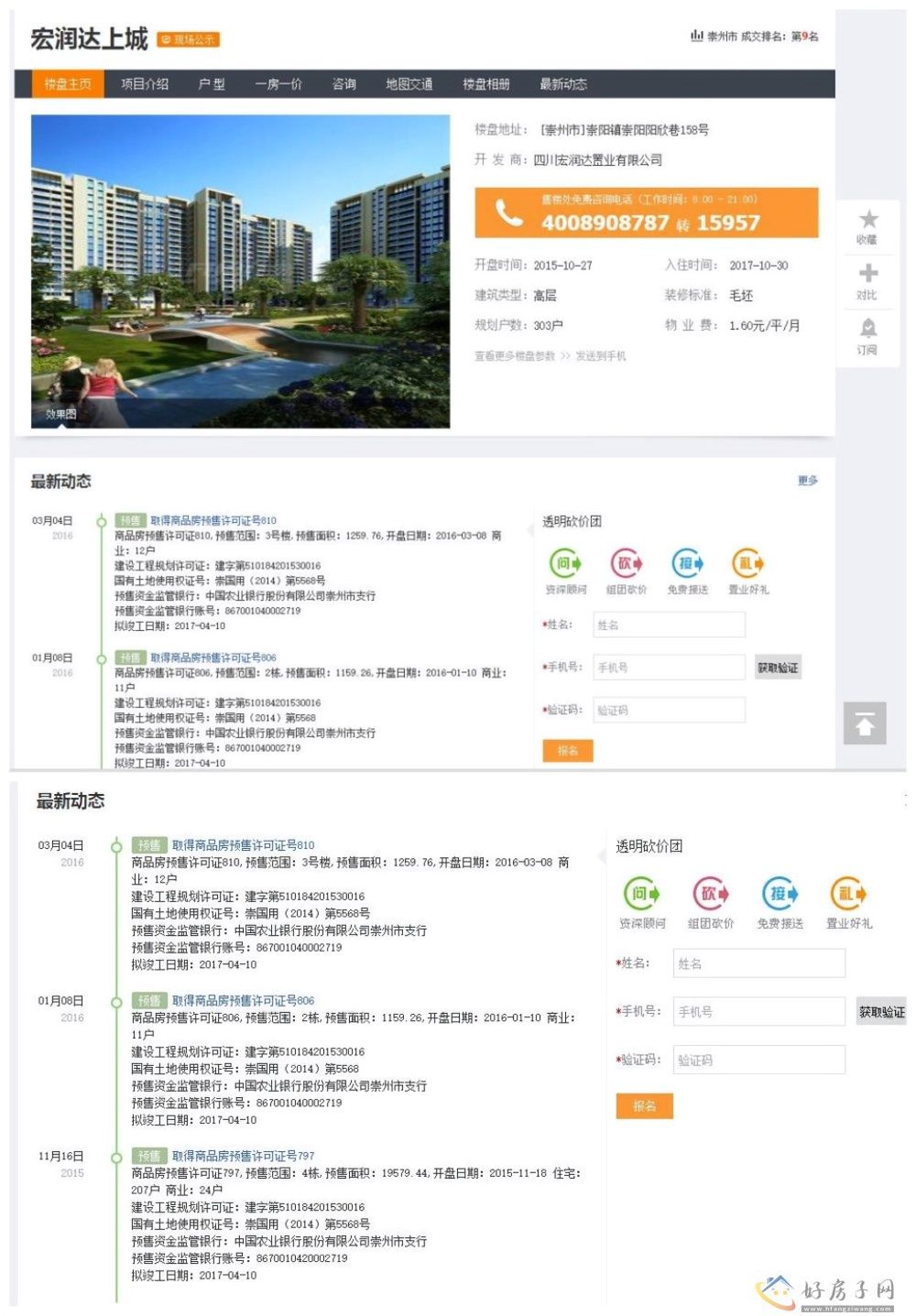Screen dimensions: 916x1316
Task: Click the 查看更多楼盘参数 link
Action: (x=515, y=356)
